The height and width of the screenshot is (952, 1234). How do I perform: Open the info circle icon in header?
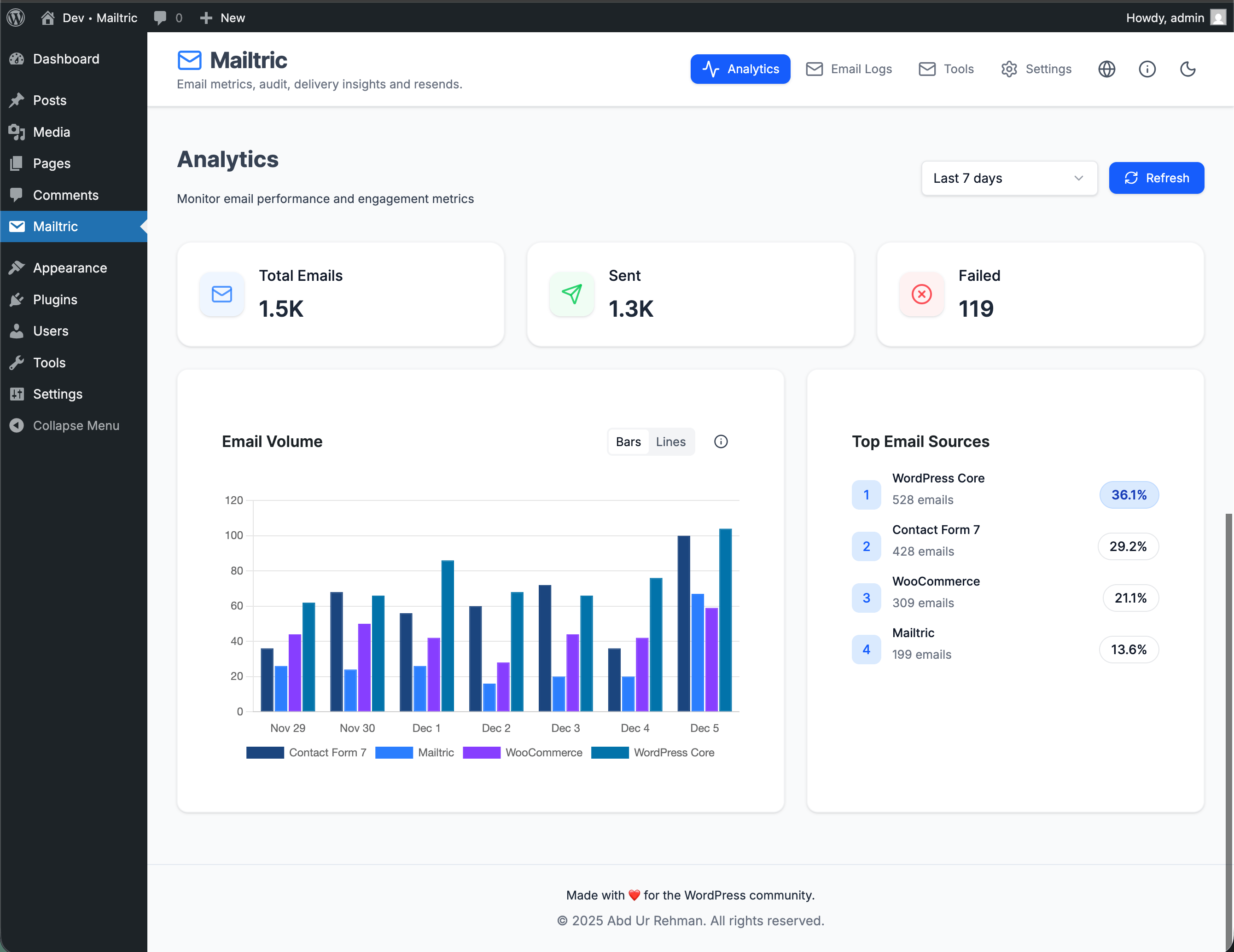click(1147, 69)
